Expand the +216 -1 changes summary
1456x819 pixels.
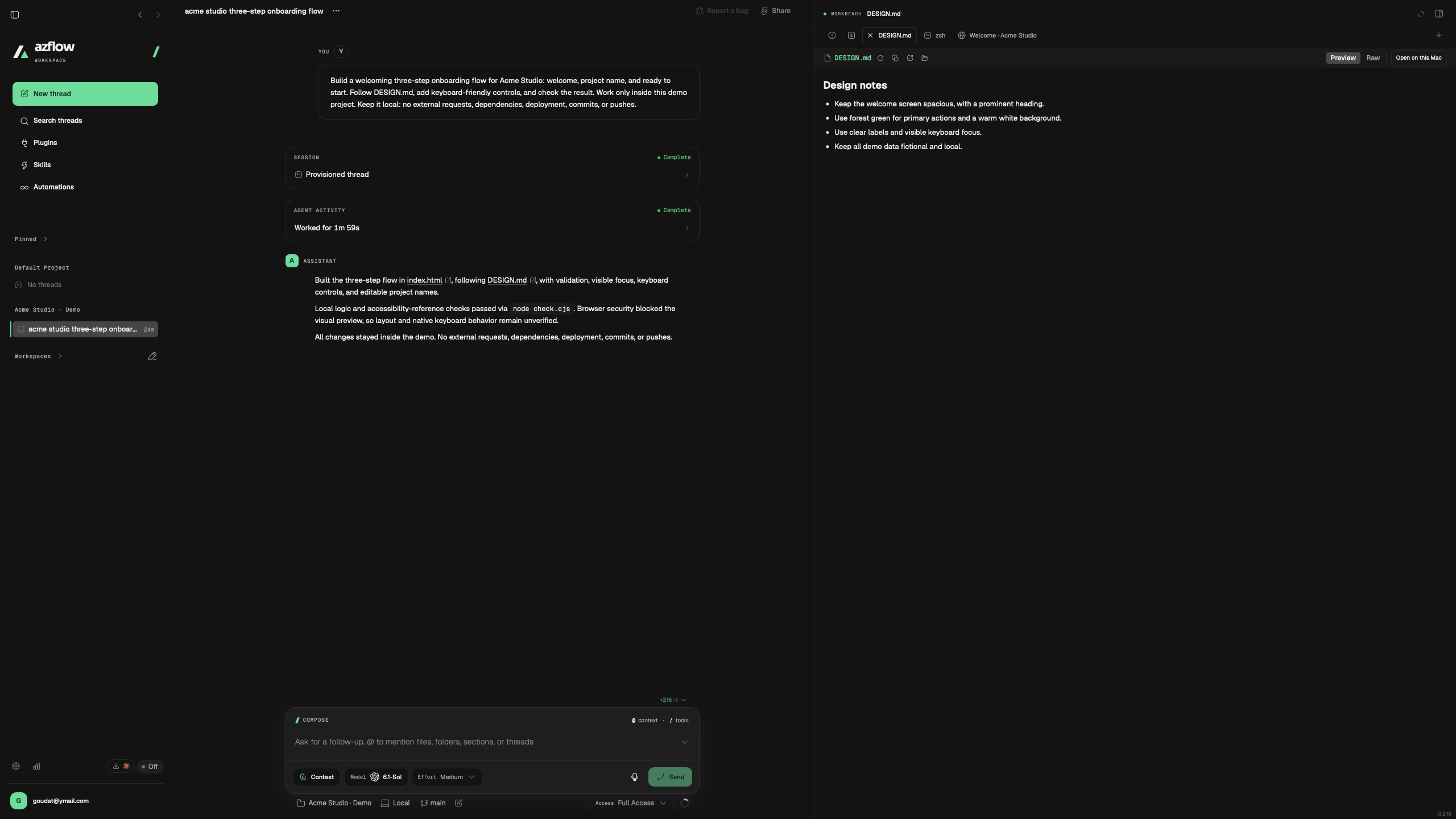coord(673,700)
